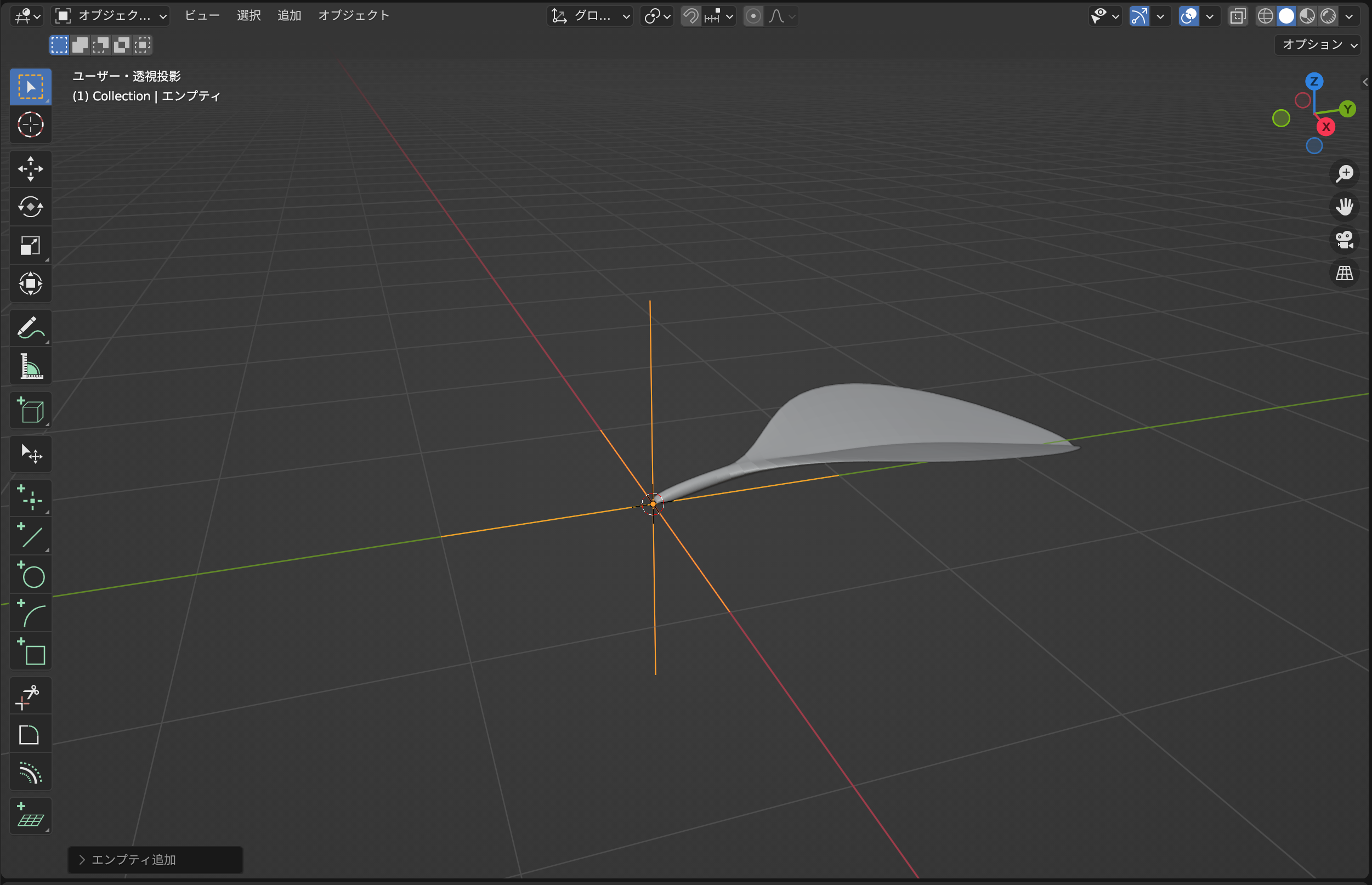The width and height of the screenshot is (1372, 885).
Task: Choose the bevel corner tool icon
Action: pos(31,734)
